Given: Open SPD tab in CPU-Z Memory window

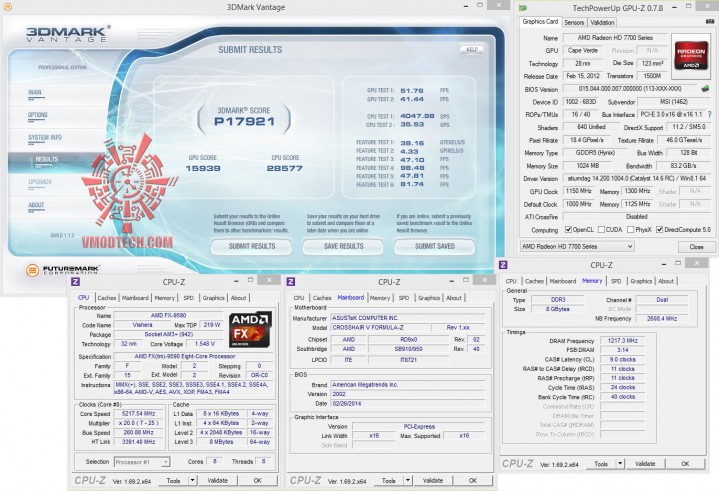Looking at the screenshot, I should [x=616, y=281].
